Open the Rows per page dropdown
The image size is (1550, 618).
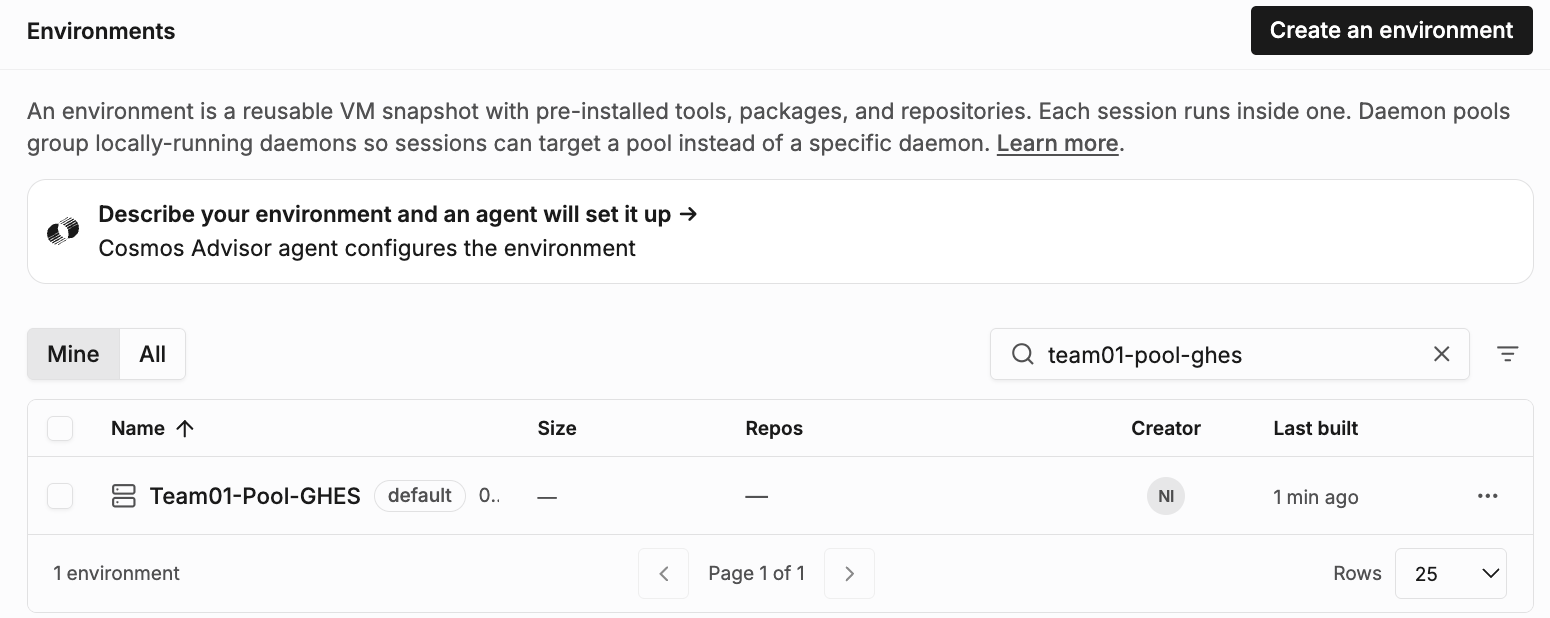tap(1450, 573)
